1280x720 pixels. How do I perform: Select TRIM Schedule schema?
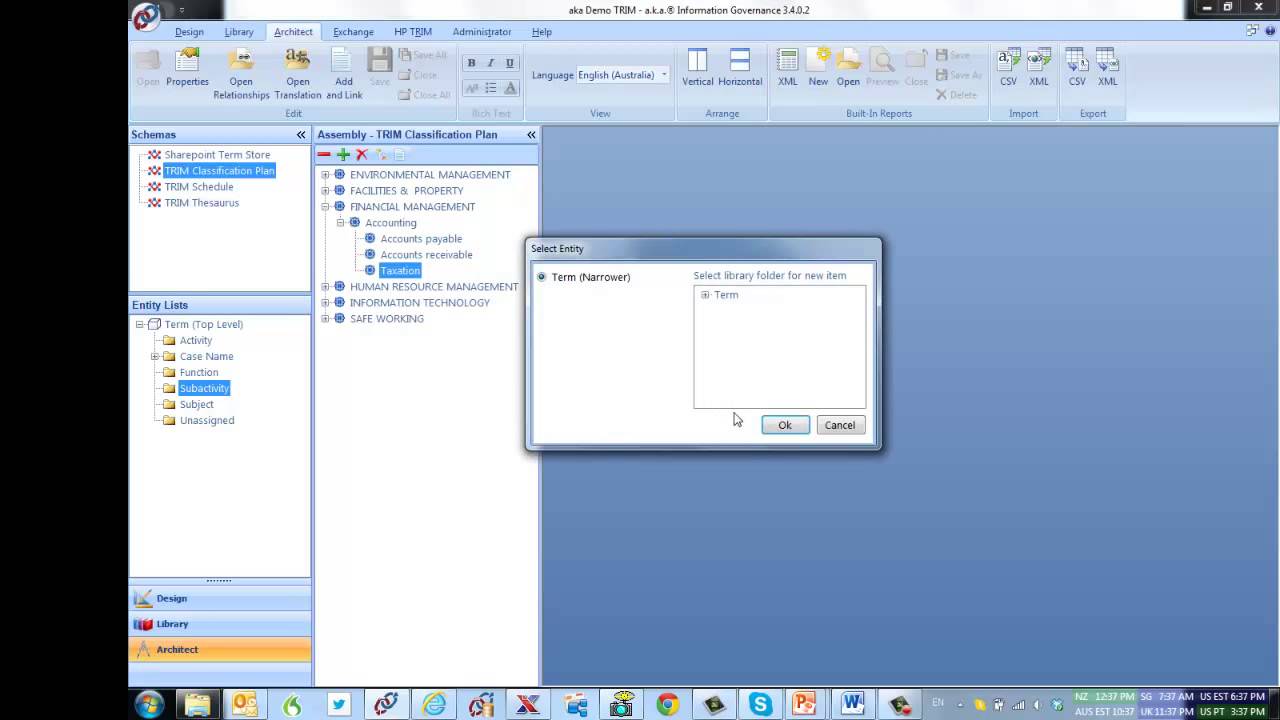pos(198,187)
